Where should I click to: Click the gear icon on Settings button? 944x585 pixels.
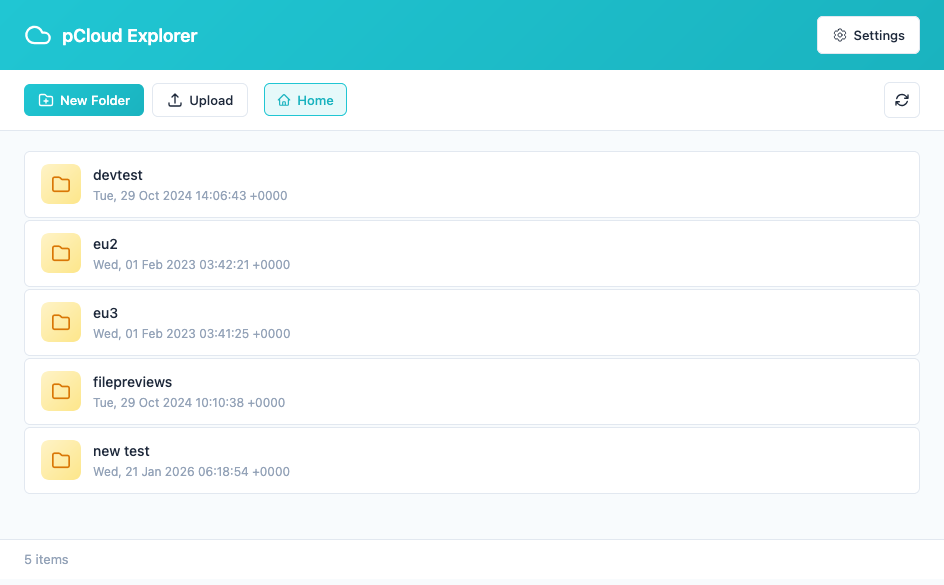[x=838, y=34]
